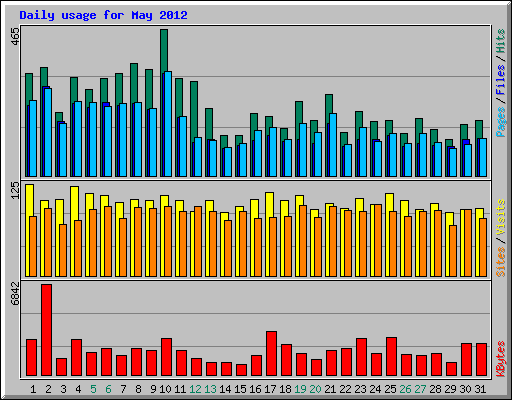
Task: Select the day 25 label on the x-axis
Action: (390, 389)
